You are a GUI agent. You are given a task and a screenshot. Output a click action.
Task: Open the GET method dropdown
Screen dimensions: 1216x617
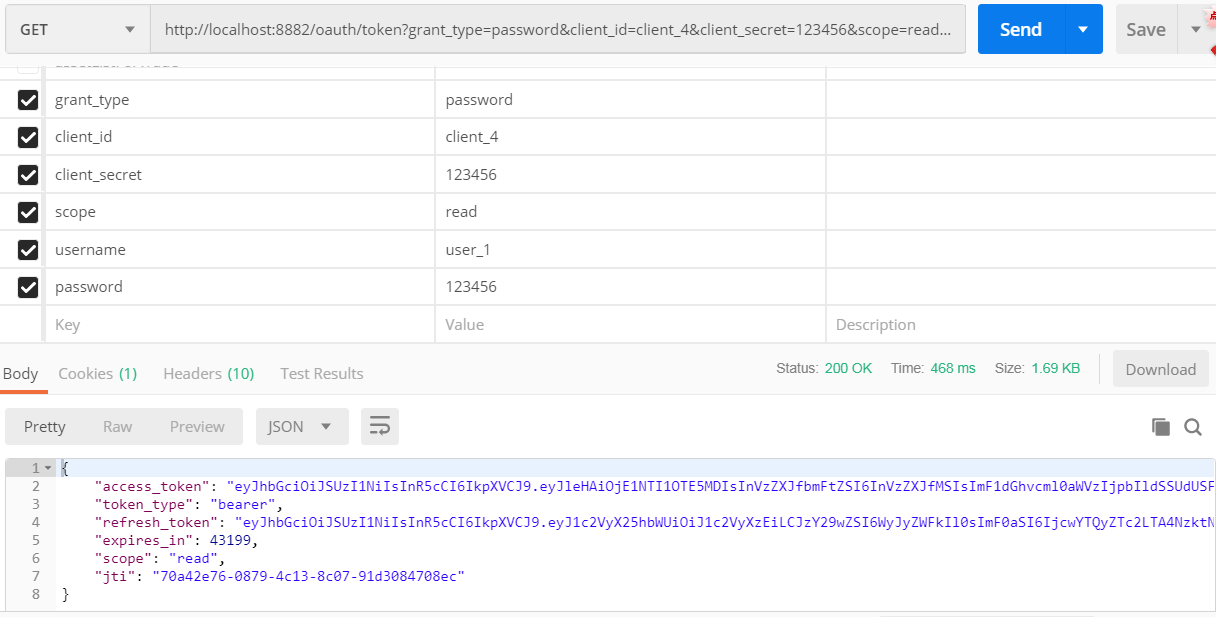77,30
